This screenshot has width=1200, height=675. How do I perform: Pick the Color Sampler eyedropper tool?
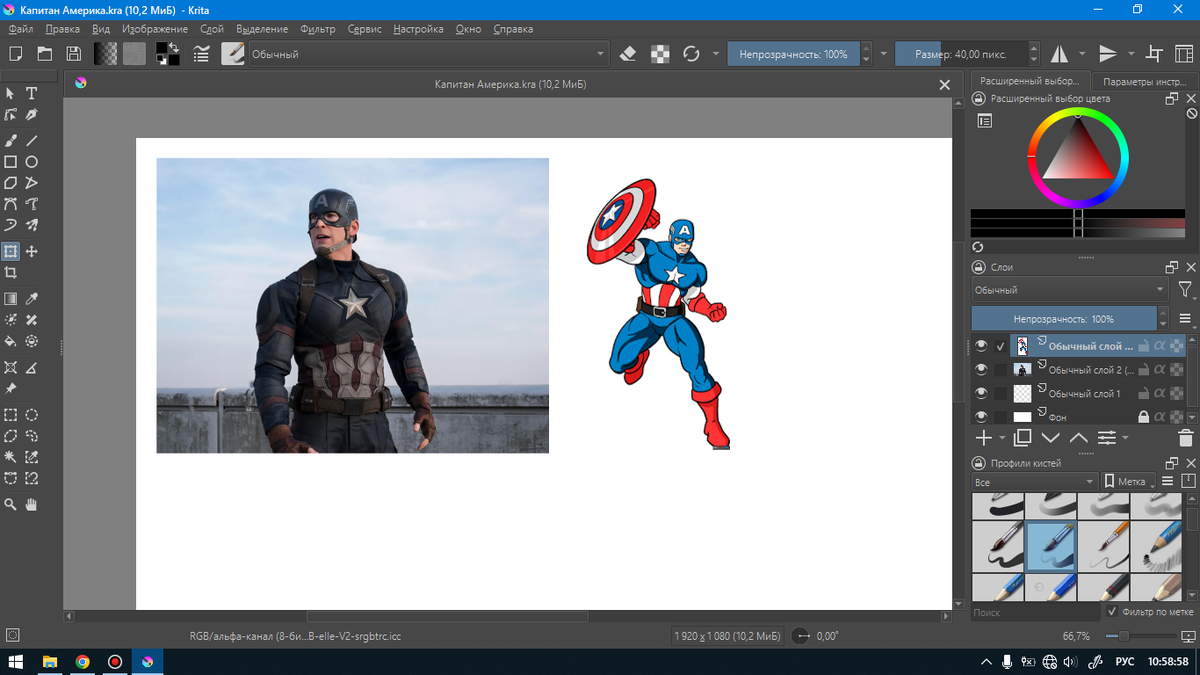coord(32,299)
